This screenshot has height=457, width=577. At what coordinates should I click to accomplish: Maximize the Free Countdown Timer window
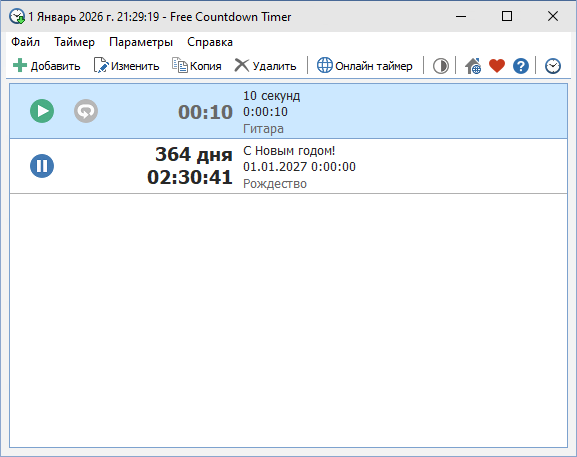pyautogui.click(x=507, y=16)
